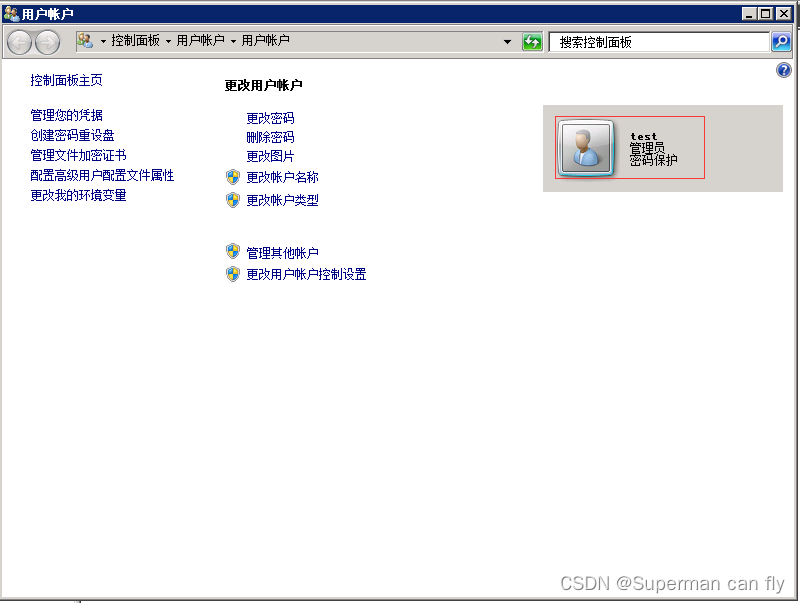Click the 更改图片 link
This screenshot has width=800, height=603.
pyautogui.click(x=270, y=156)
